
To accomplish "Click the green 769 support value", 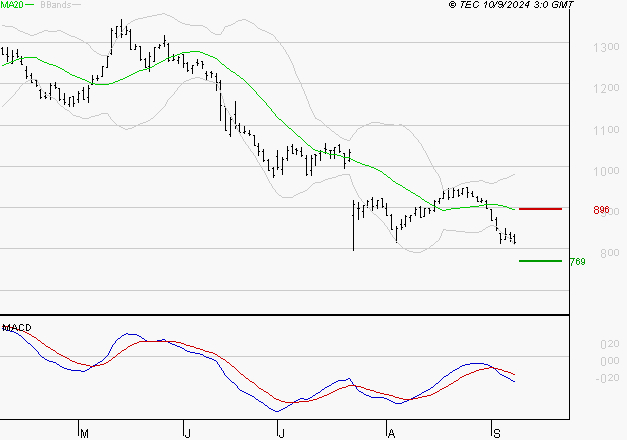I will point(577,262).
